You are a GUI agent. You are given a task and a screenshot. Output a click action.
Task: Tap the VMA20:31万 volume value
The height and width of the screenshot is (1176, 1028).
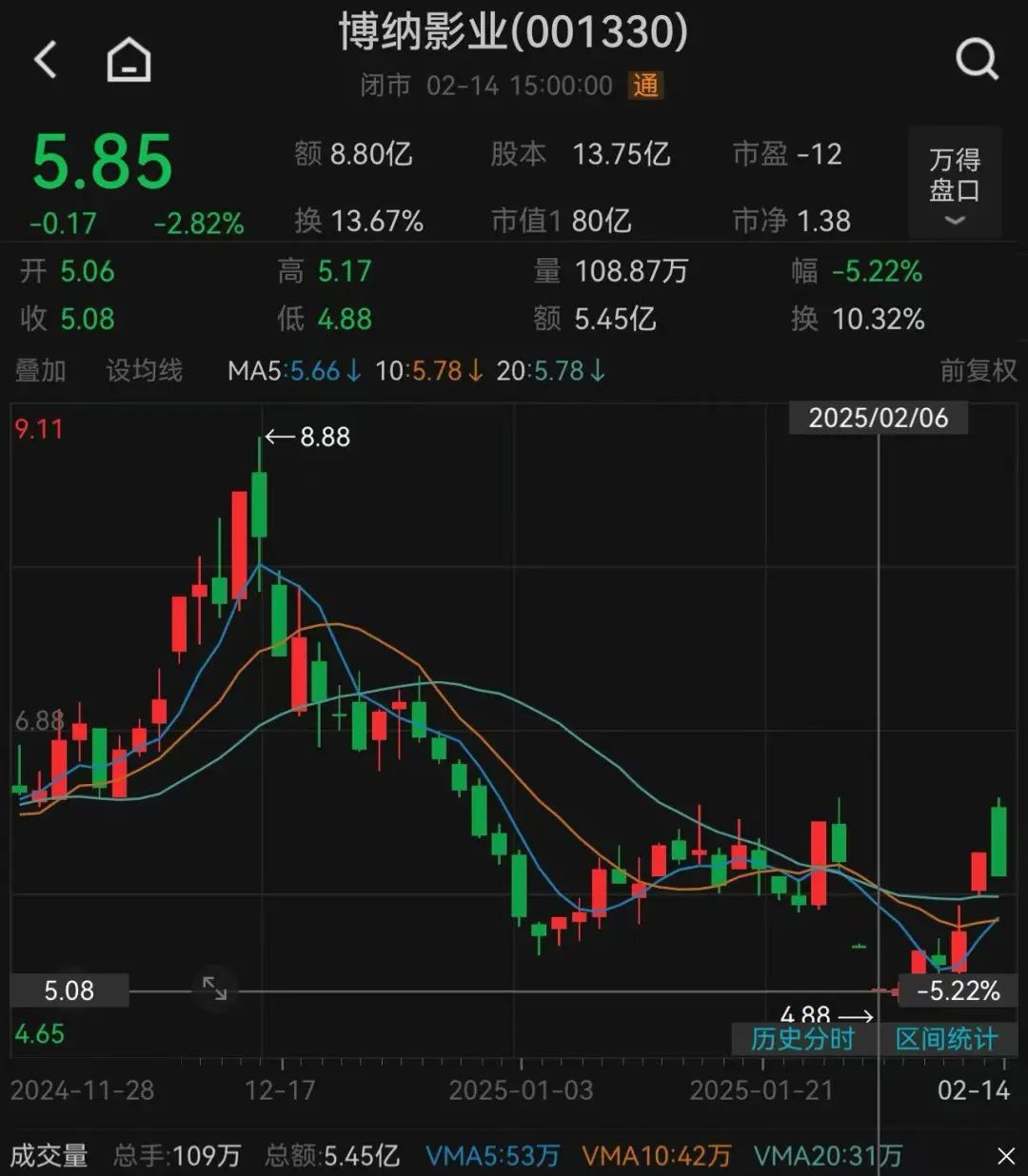point(828,1156)
